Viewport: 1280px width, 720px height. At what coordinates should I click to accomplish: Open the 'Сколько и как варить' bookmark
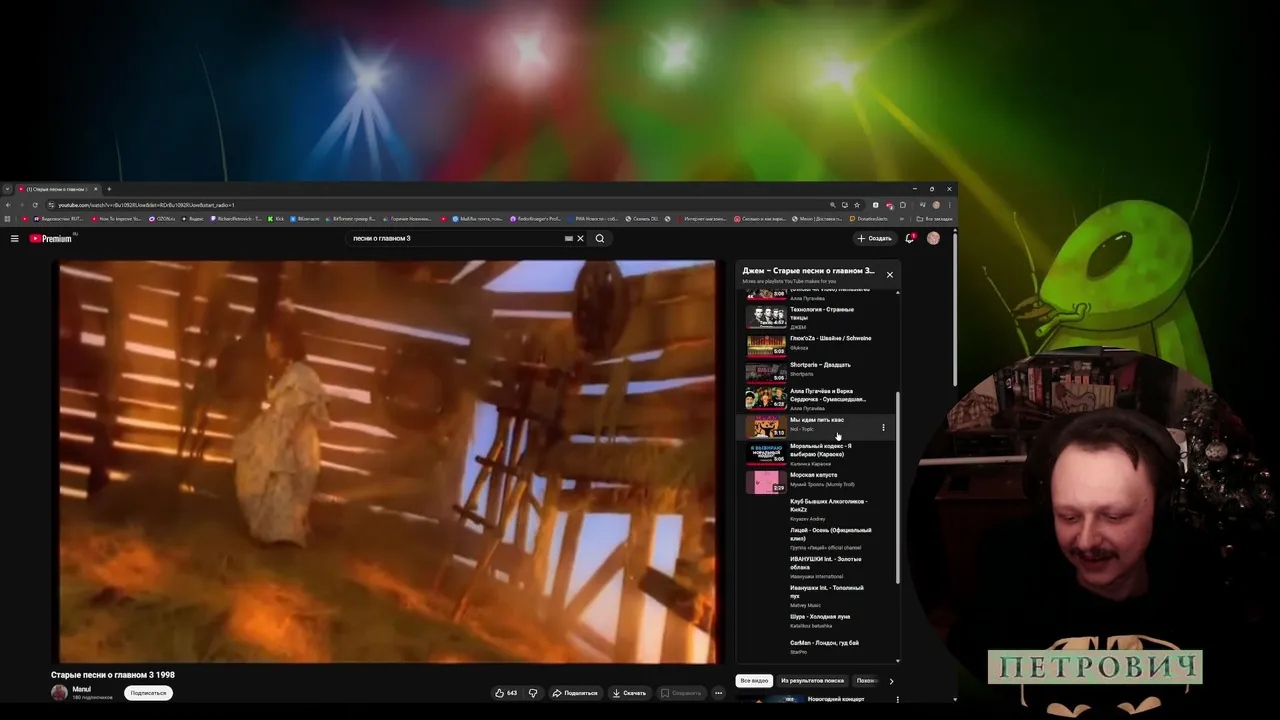(x=761, y=218)
